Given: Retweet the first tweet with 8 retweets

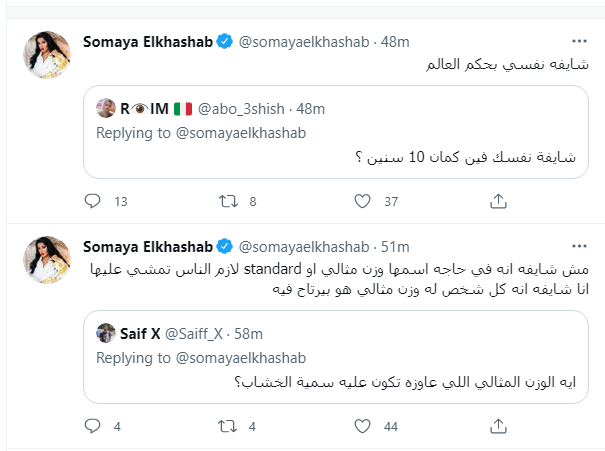Looking at the screenshot, I should pos(227,202).
